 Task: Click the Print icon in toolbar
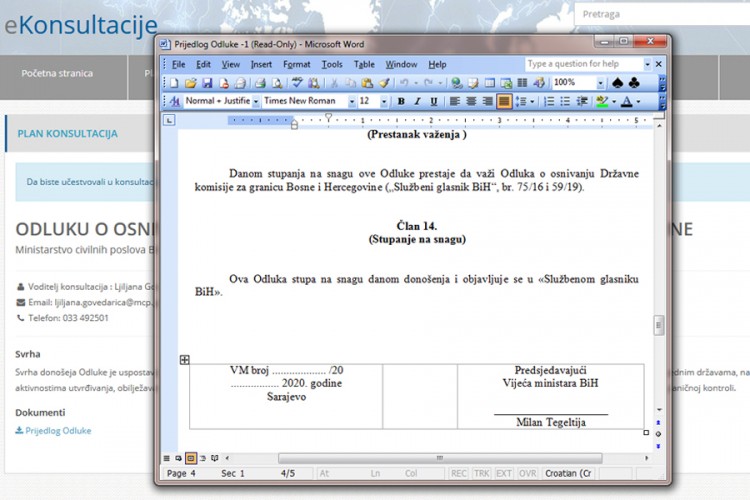point(259,83)
